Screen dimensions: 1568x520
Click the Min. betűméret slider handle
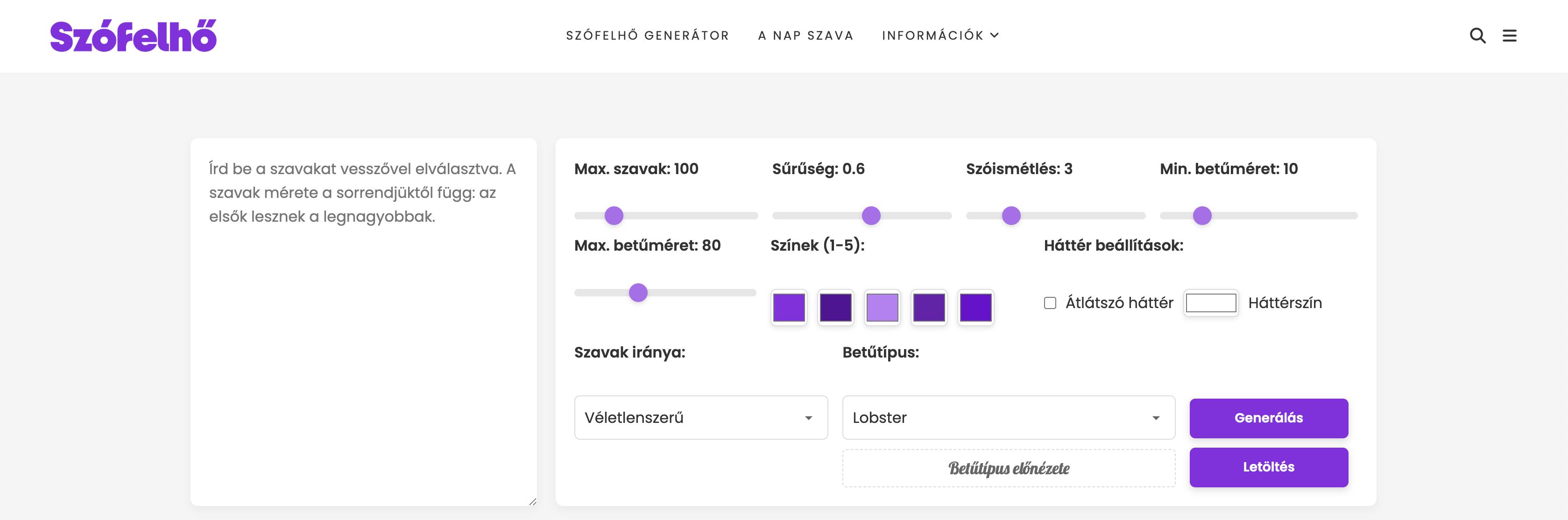tap(1202, 215)
